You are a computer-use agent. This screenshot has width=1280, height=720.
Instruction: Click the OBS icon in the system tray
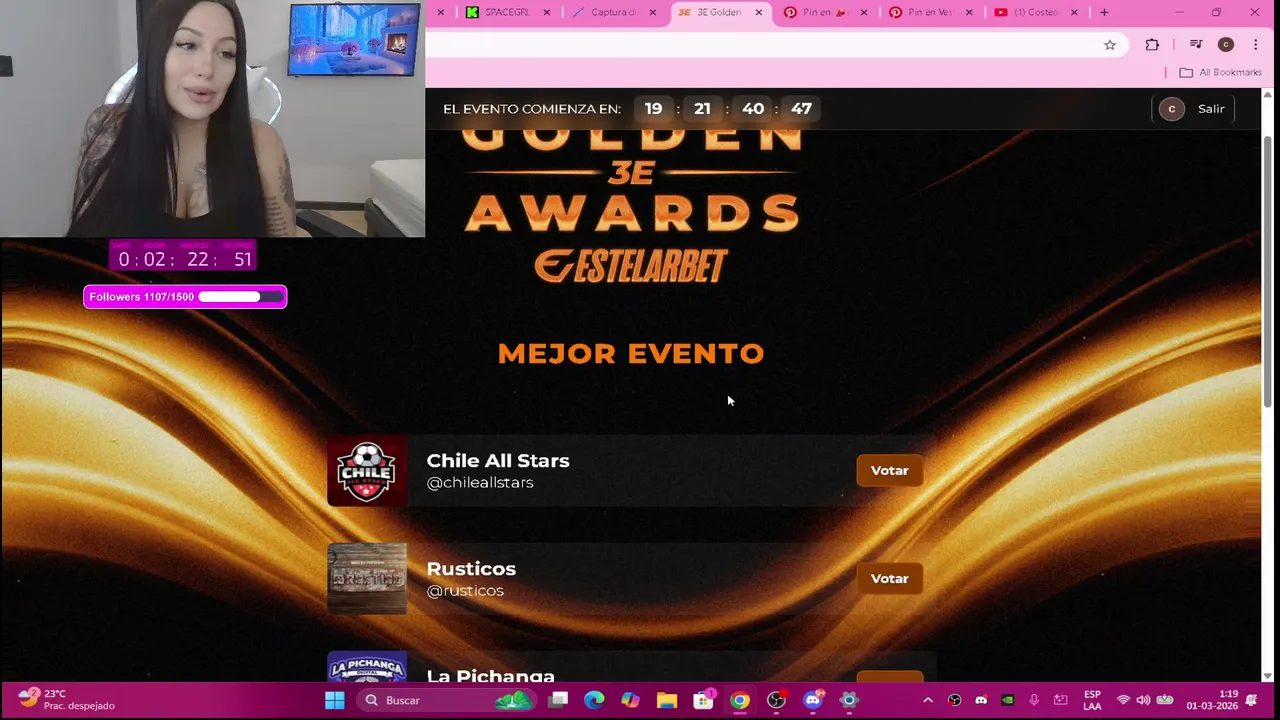point(954,700)
